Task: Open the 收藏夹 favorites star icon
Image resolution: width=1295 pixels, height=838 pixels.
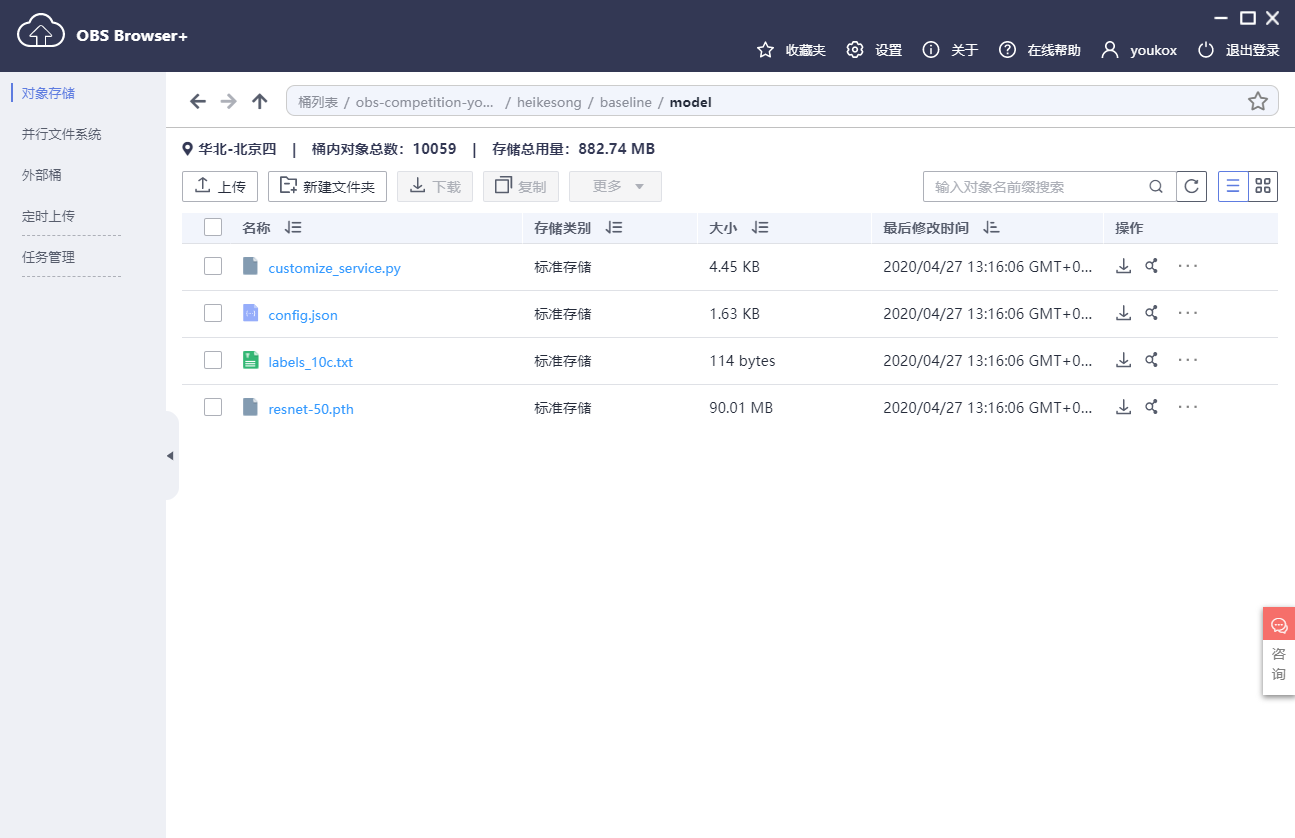Action: [766, 50]
